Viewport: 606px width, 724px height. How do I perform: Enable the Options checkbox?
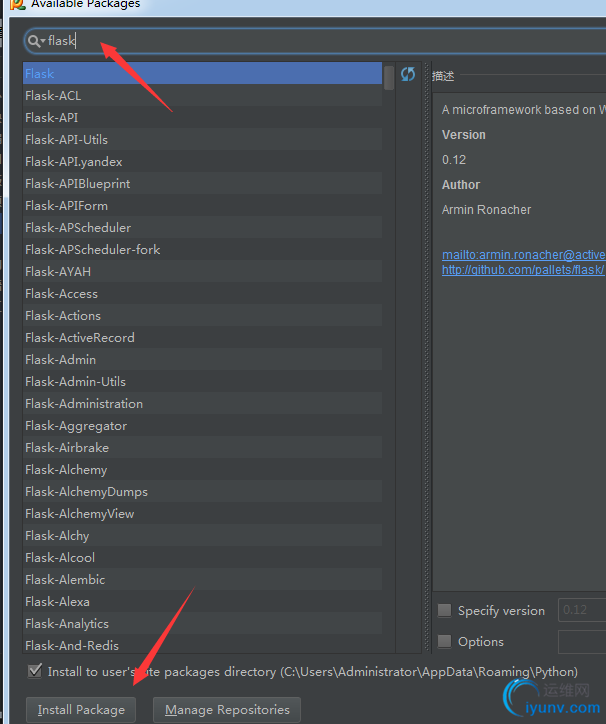[x=444, y=641]
